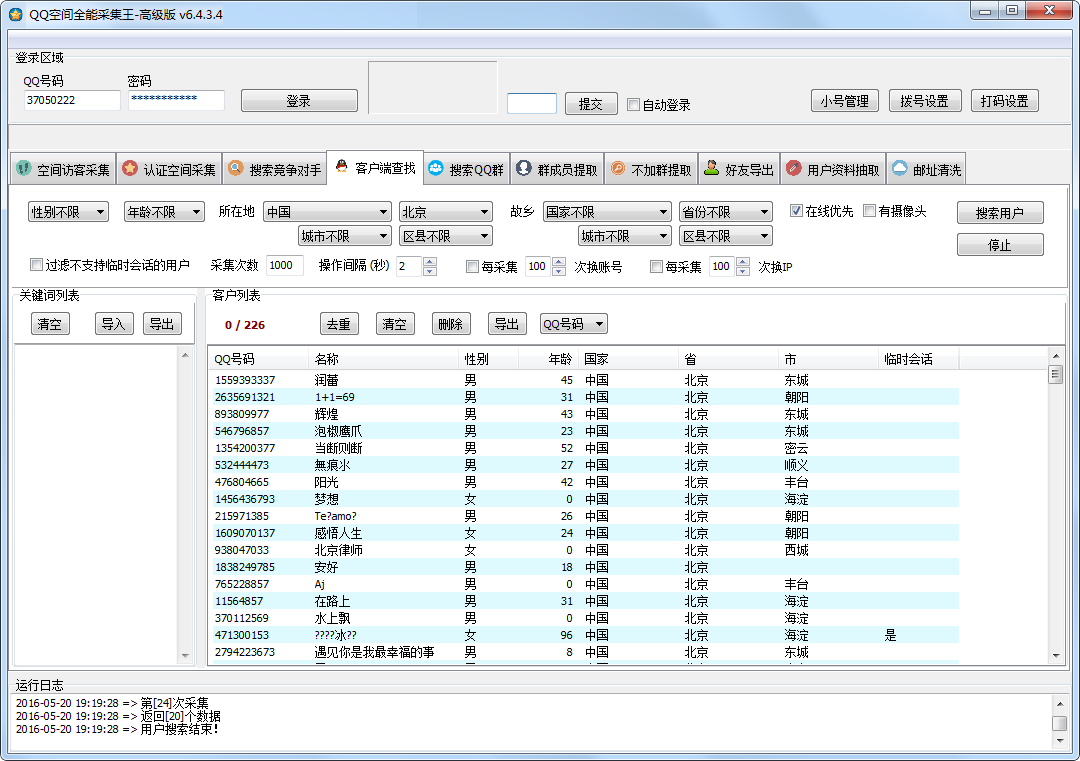Expand the 年龄不限 age dropdown

[164, 212]
